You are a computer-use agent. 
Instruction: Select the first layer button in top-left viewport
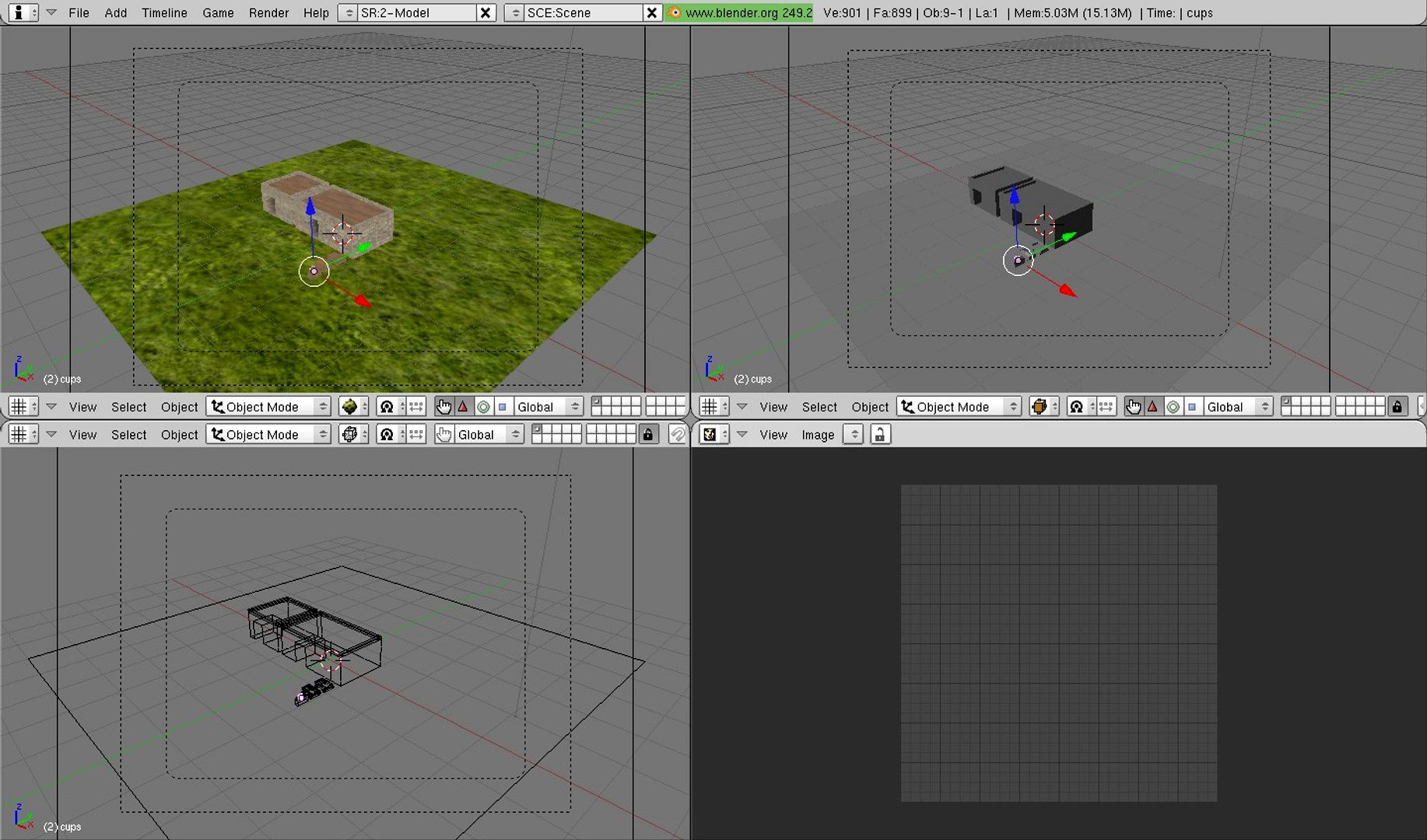point(597,401)
